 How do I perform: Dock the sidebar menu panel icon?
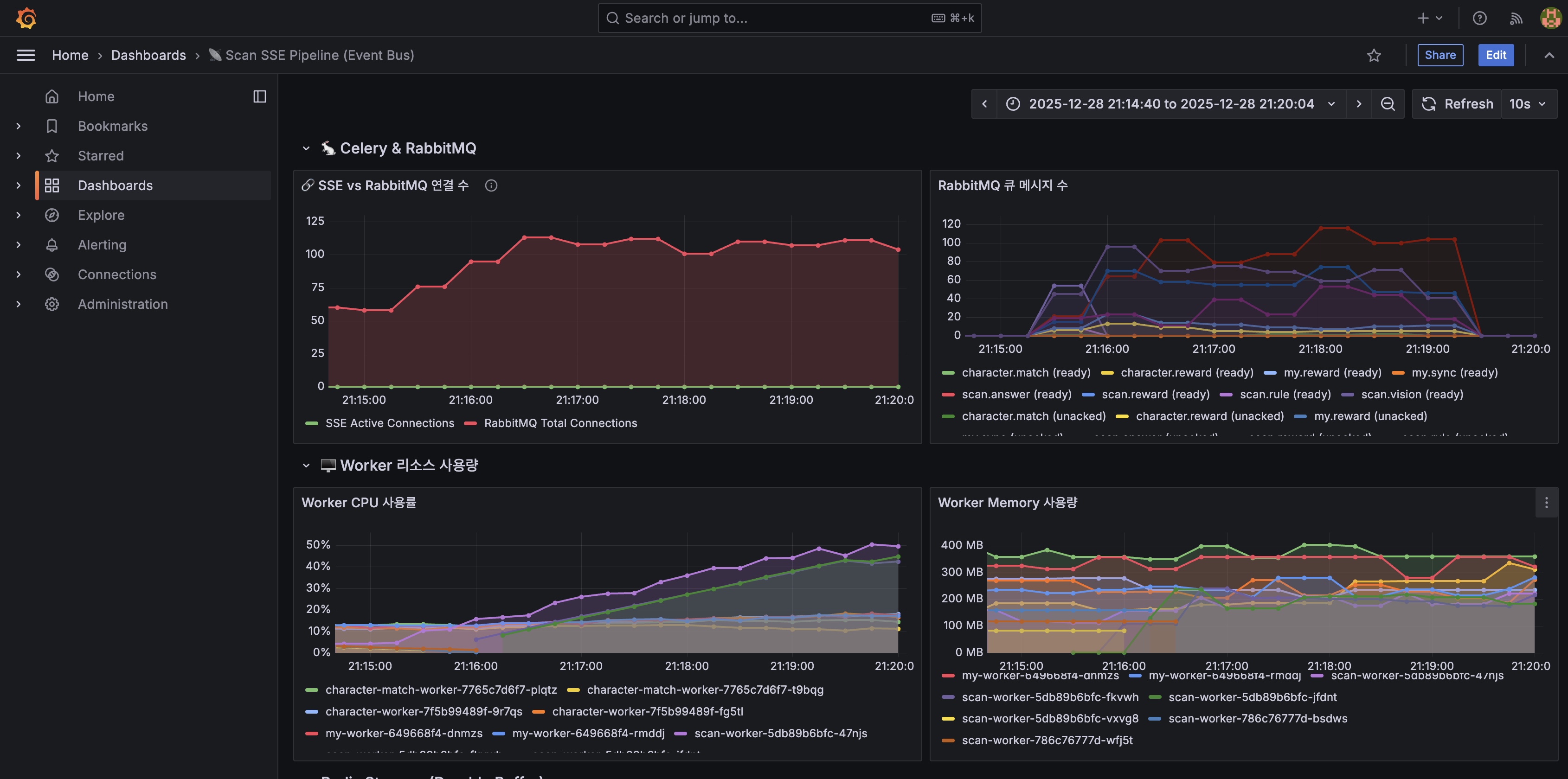pos(259,97)
